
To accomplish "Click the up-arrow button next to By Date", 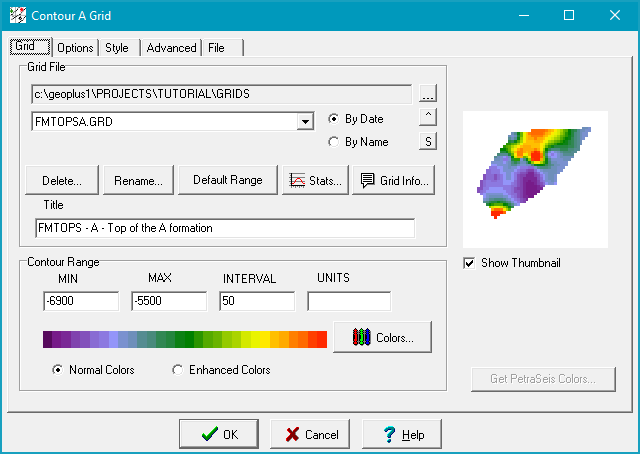I will coord(428,117).
